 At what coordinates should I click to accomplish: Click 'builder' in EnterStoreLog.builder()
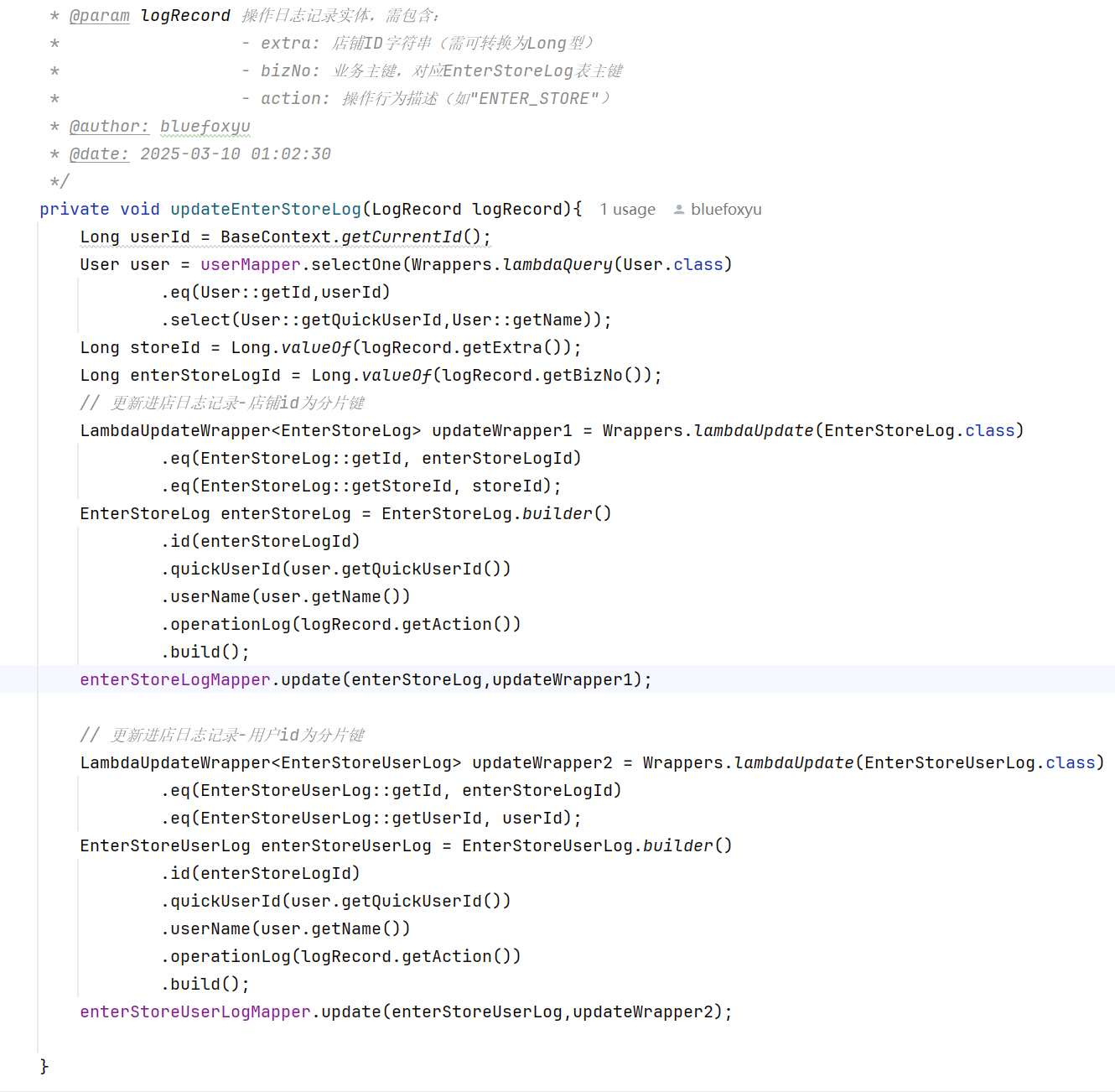click(x=557, y=514)
